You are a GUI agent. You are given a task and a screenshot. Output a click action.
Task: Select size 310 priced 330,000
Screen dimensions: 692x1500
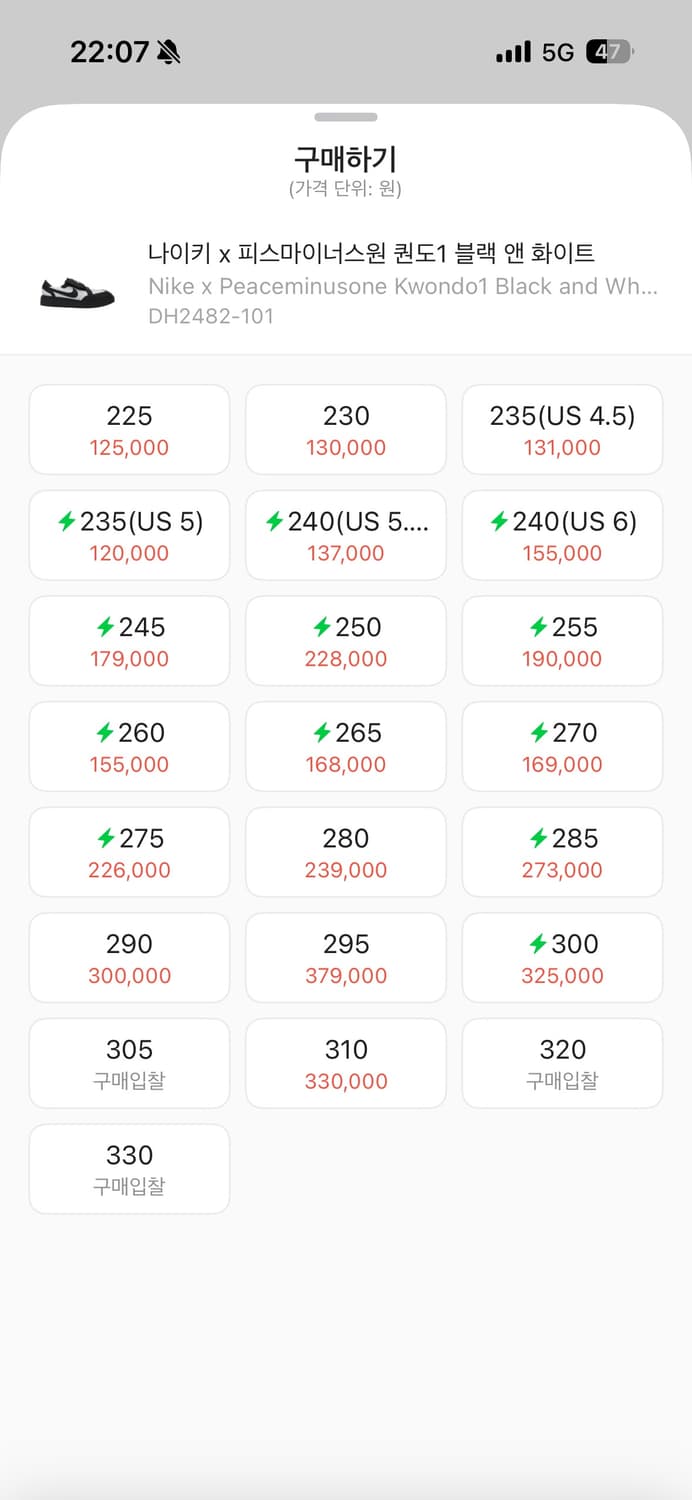click(x=345, y=1063)
